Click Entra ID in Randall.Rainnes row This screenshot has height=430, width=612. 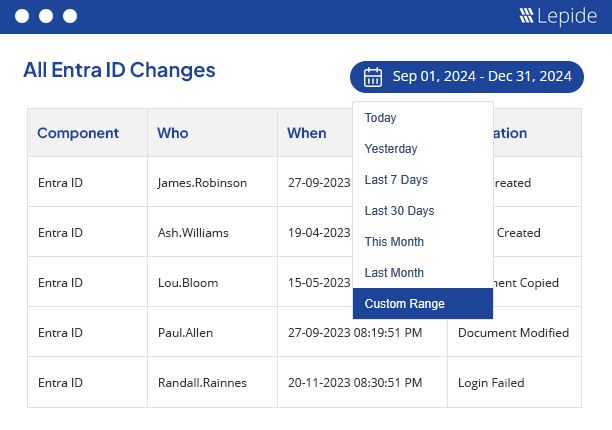(60, 383)
